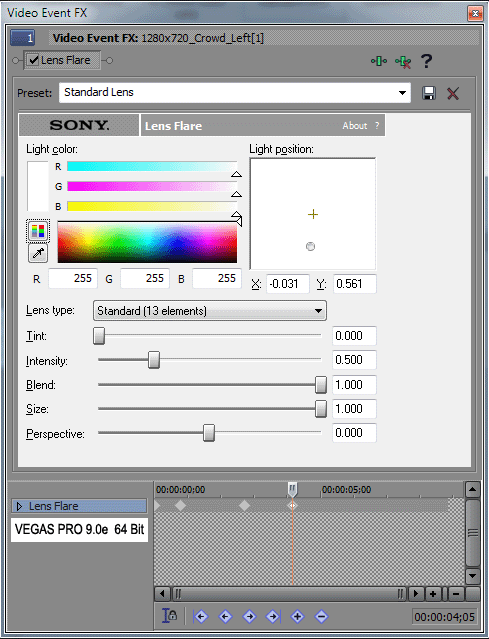Click the Perspective value field 0.000
489x639 pixels.
(354, 433)
